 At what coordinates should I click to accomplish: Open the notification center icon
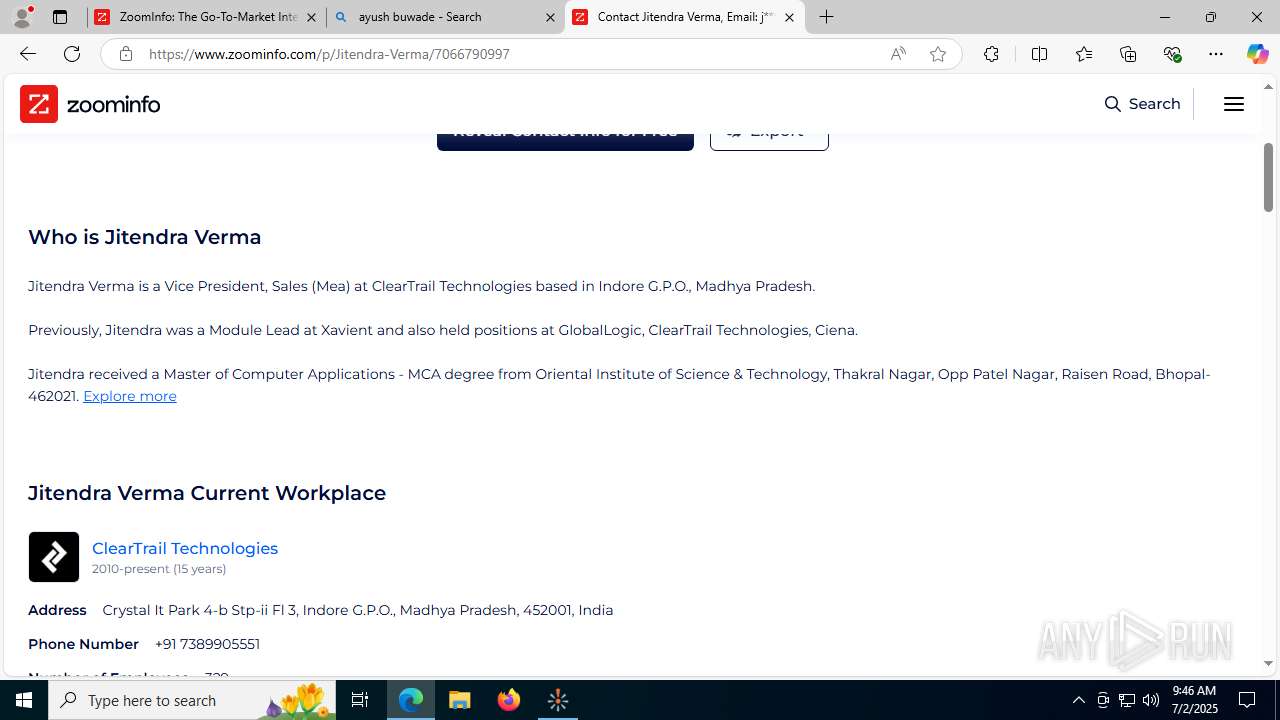pyautogui.click(x=1247, y=700)
